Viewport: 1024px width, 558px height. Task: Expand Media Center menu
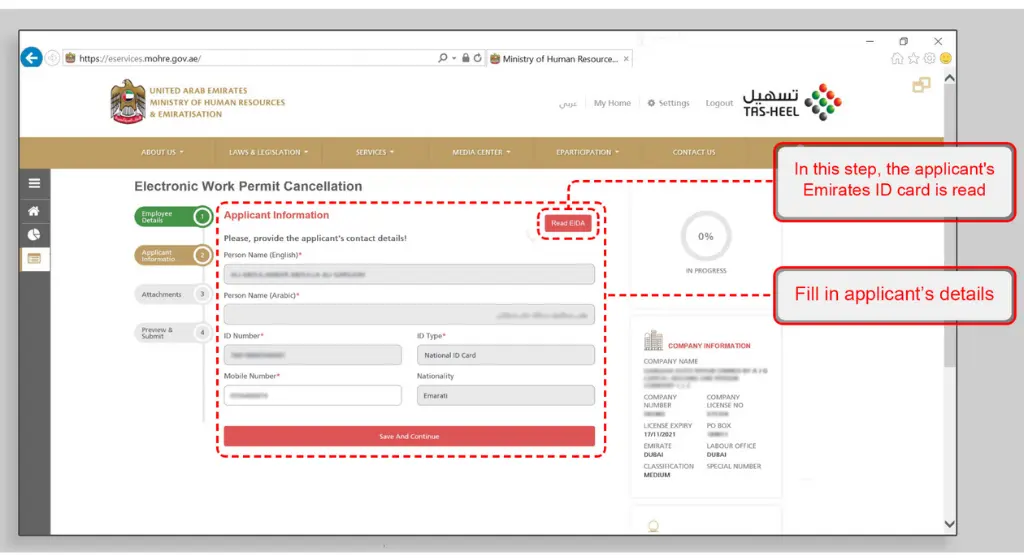pyautogui.click(x=481, y=152)
